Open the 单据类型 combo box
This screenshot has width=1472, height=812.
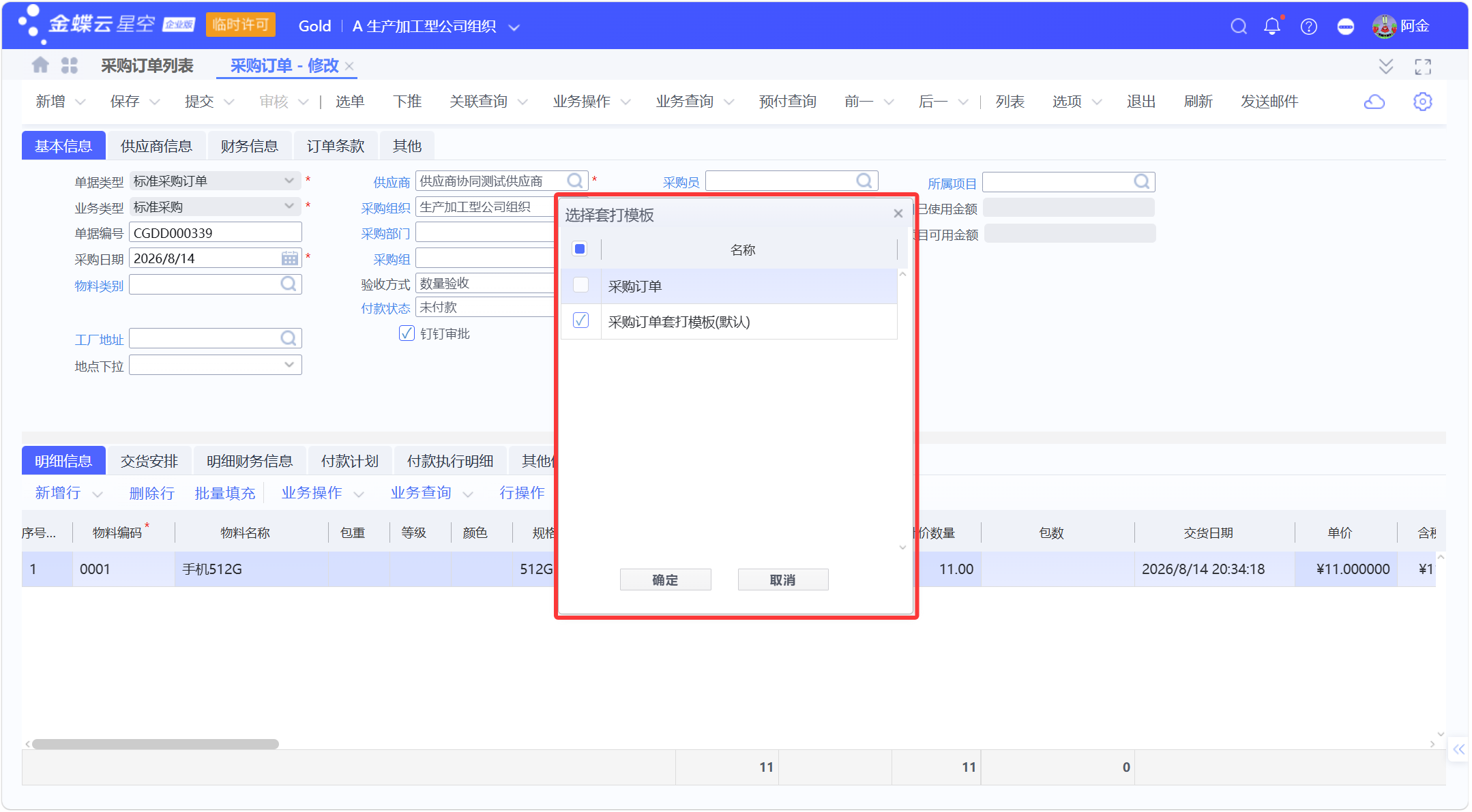click(x=216, y=181)
